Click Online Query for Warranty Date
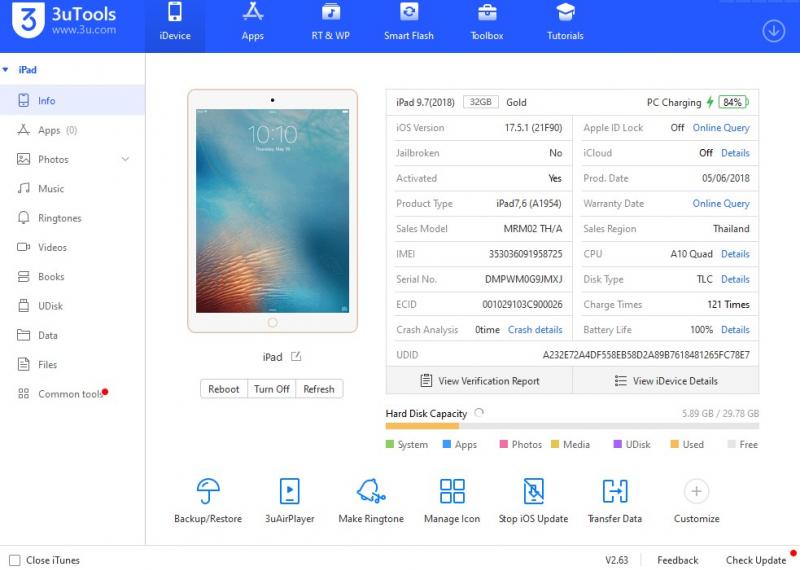This screenshot has width=800, height=571. (721, 203)
